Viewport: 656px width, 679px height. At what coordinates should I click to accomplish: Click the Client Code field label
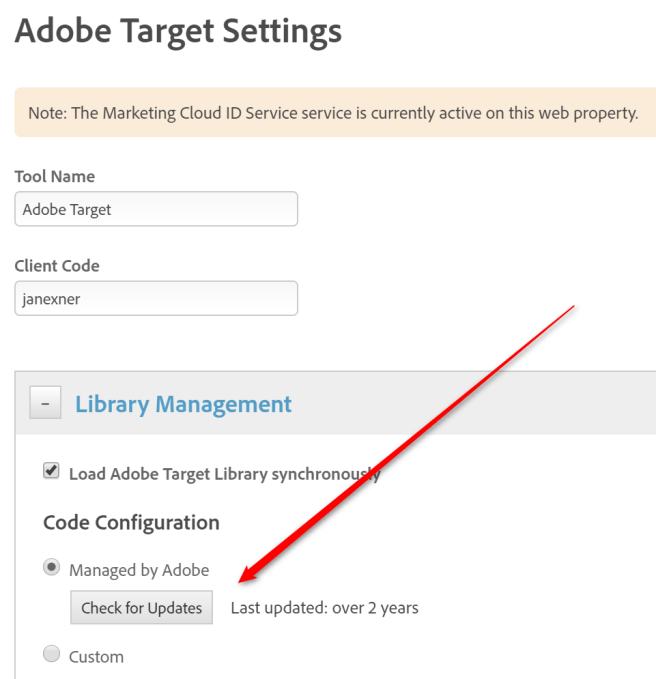57,266
